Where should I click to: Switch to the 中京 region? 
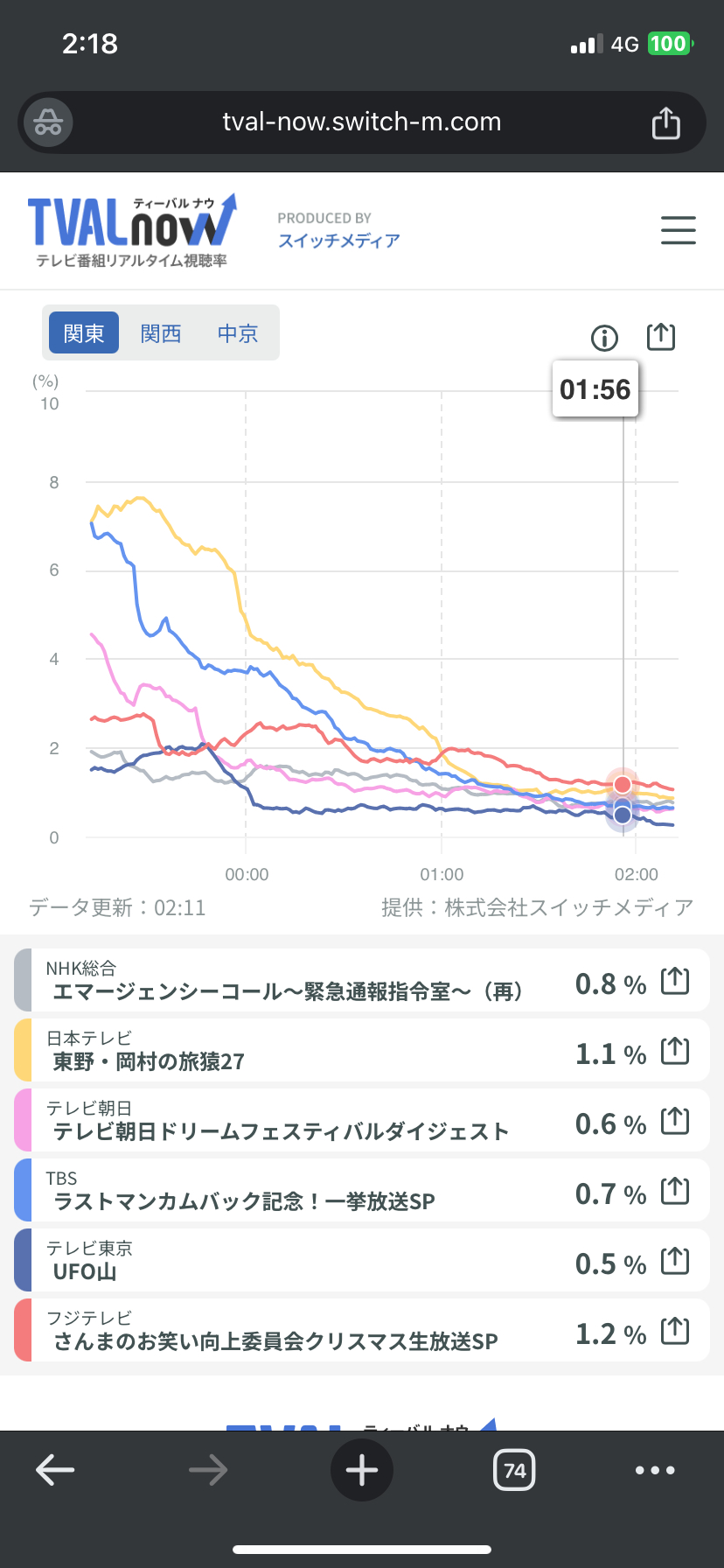(x=238, y=333)
